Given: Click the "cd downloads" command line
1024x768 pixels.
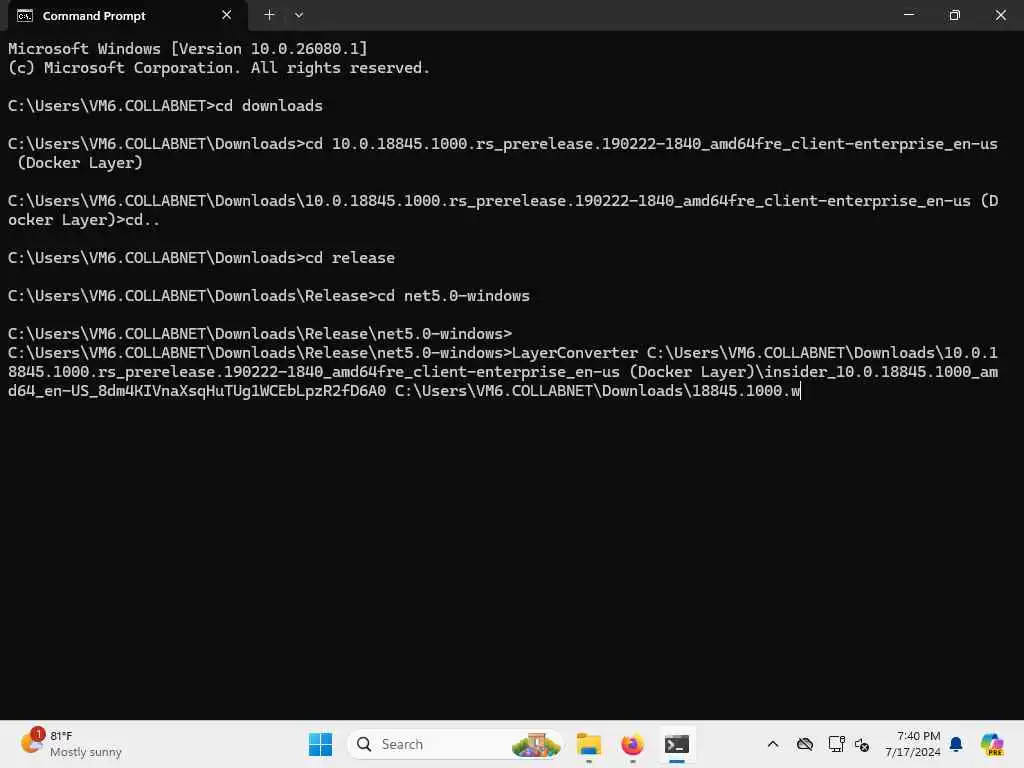Looking at the screenshot, I should pos(165,106).
